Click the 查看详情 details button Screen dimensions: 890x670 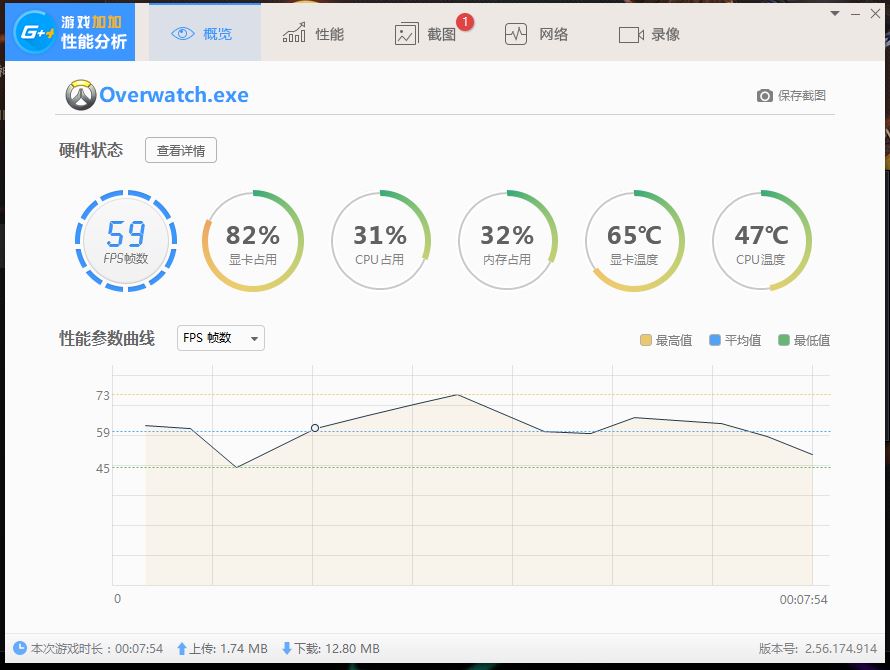181,150
